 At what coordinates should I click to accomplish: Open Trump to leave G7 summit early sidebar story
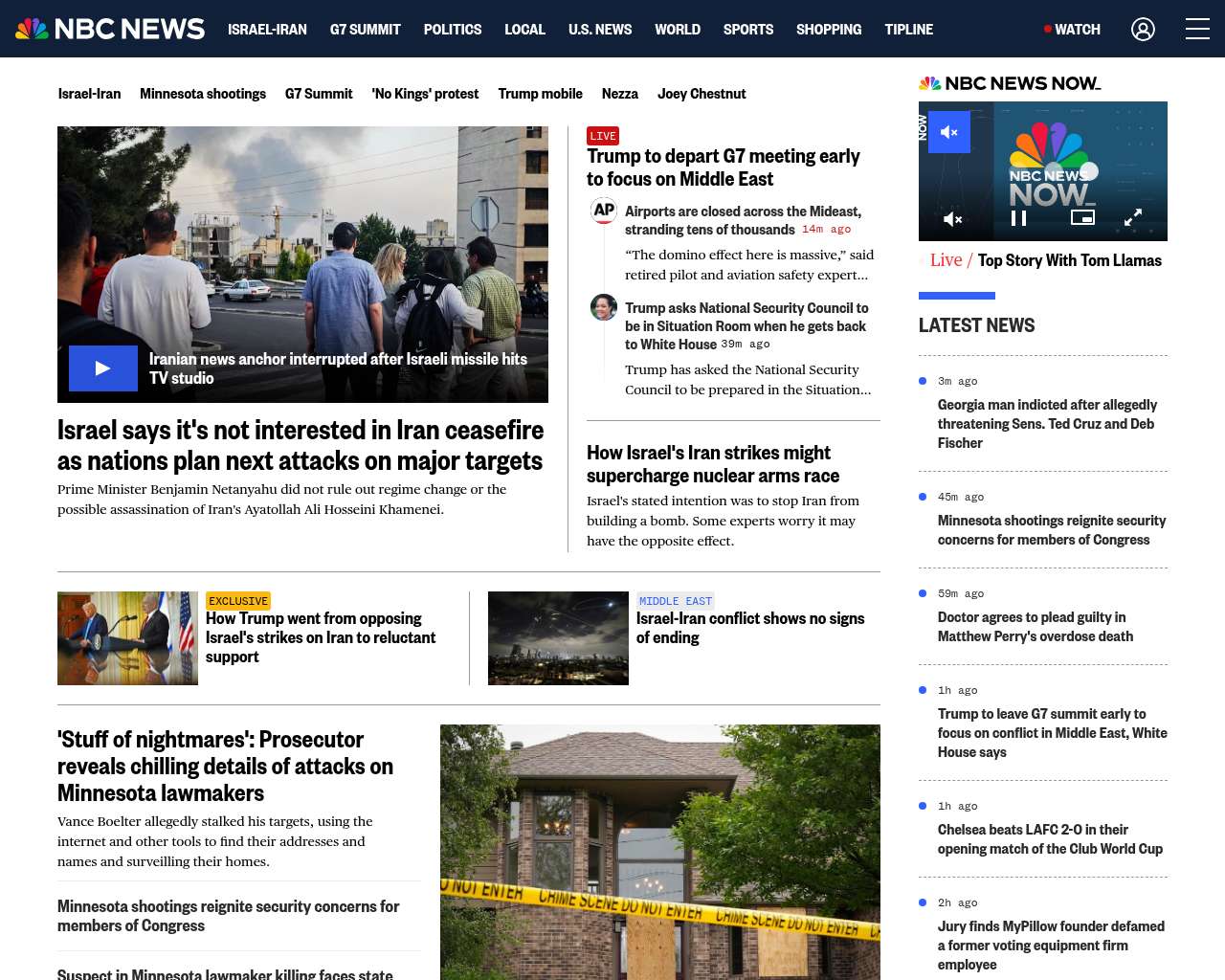pyautogui.click(x=1053, y=733)
